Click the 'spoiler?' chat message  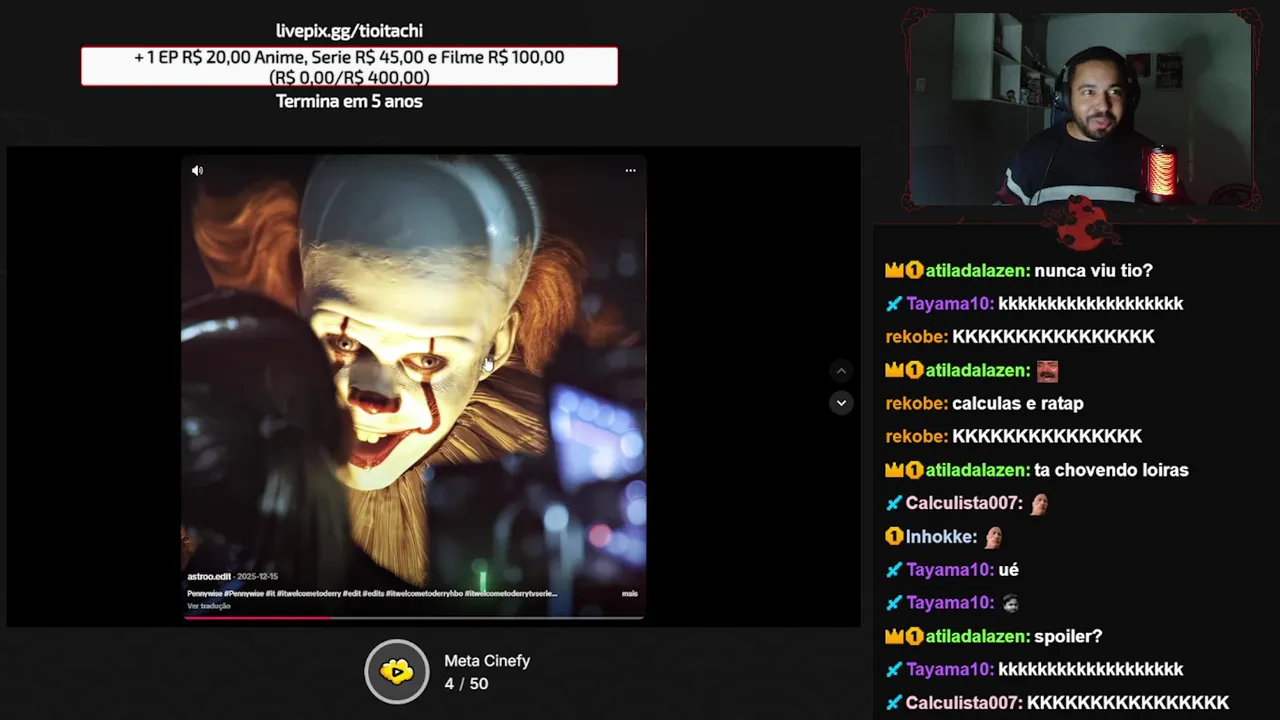point(1068,636)
